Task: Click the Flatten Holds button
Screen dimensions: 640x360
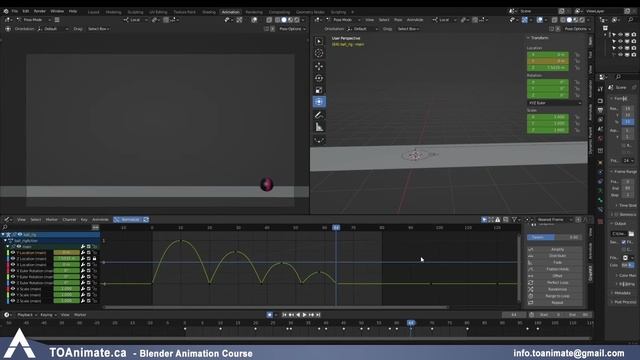Action: click(x=554, y=269)
